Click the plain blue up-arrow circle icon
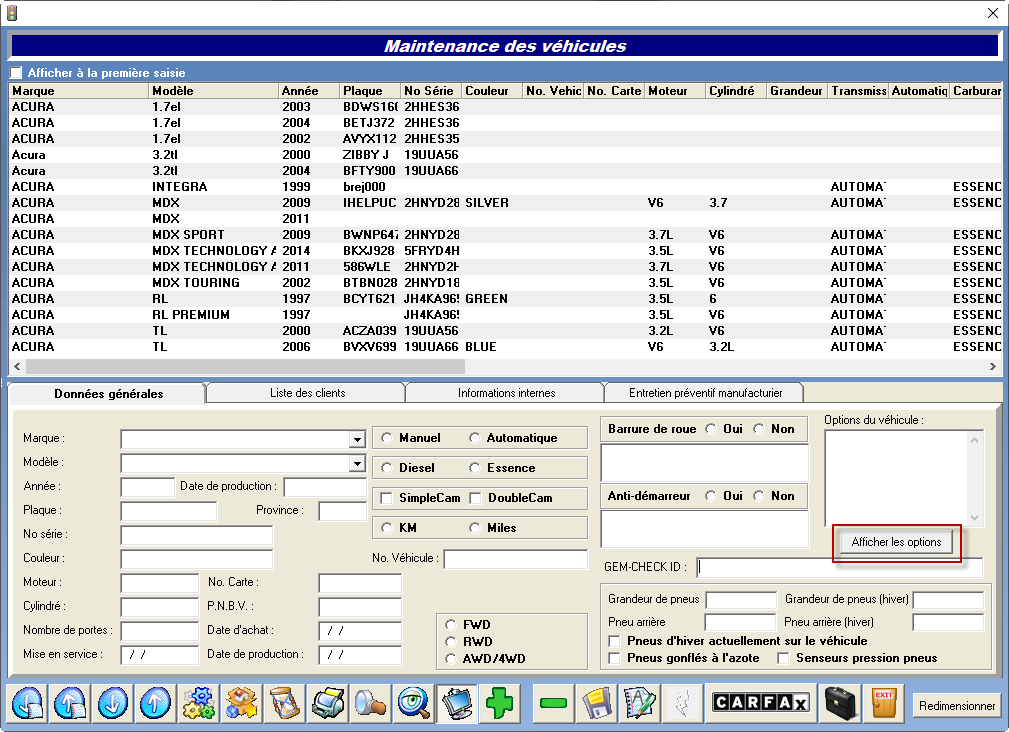1009x732 pixels. [x=155, y=703]
